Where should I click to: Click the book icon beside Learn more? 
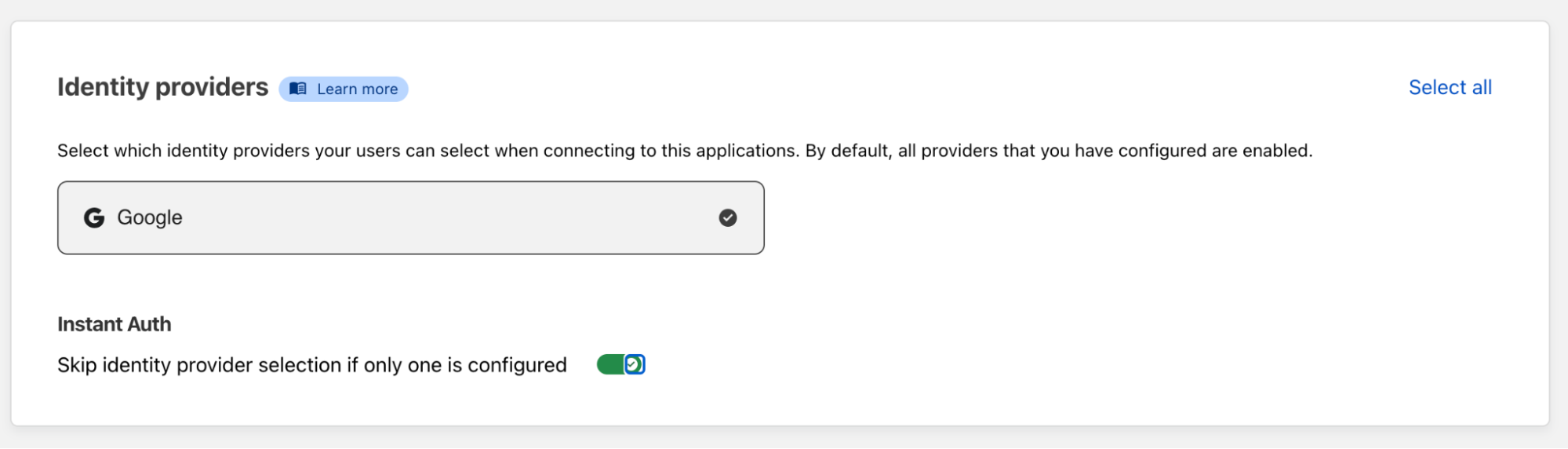297,89
